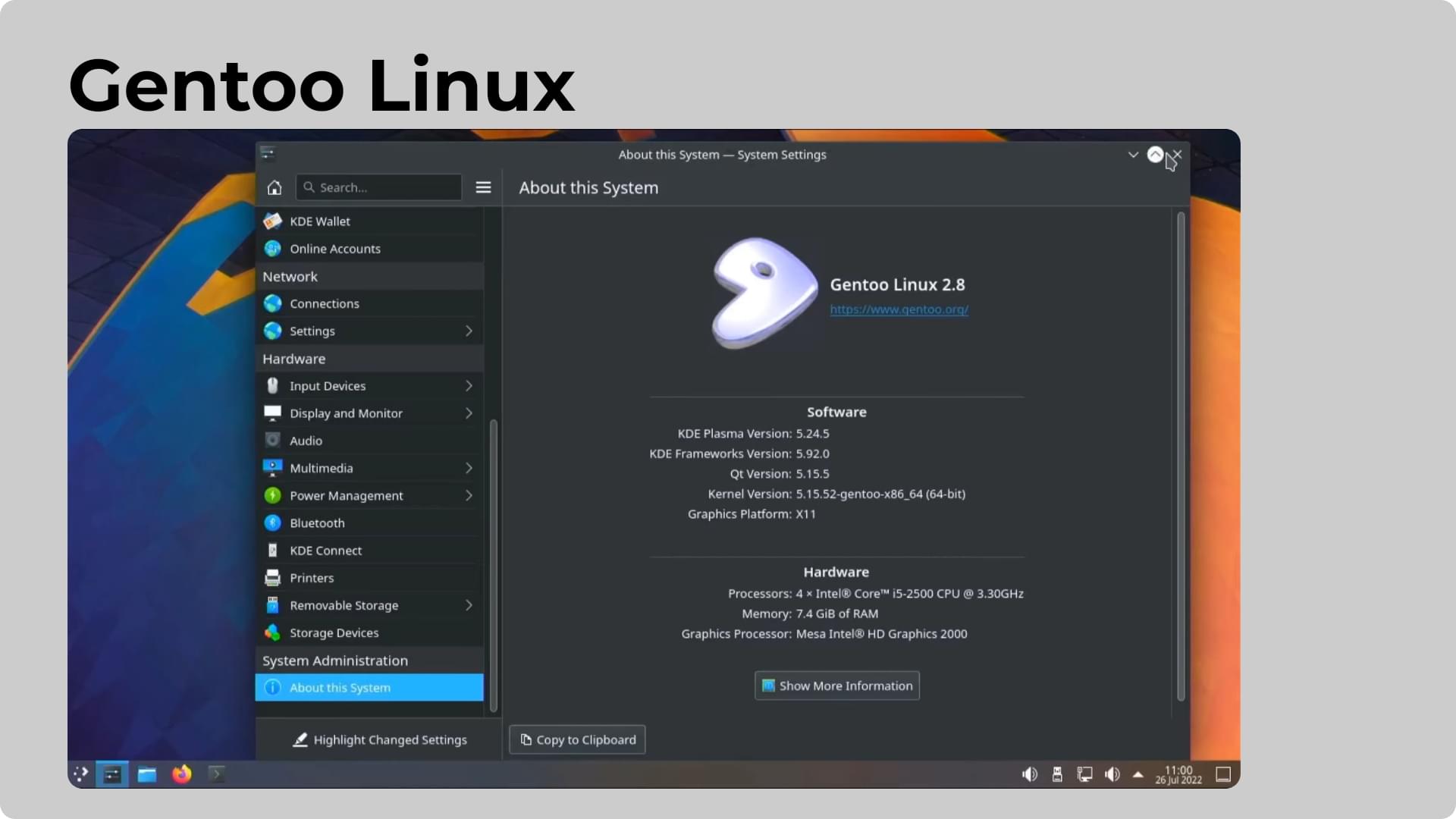The image size is (1456, 819).
Task: Expand the Display and Monitor chevron
Action: click(469, 413)
